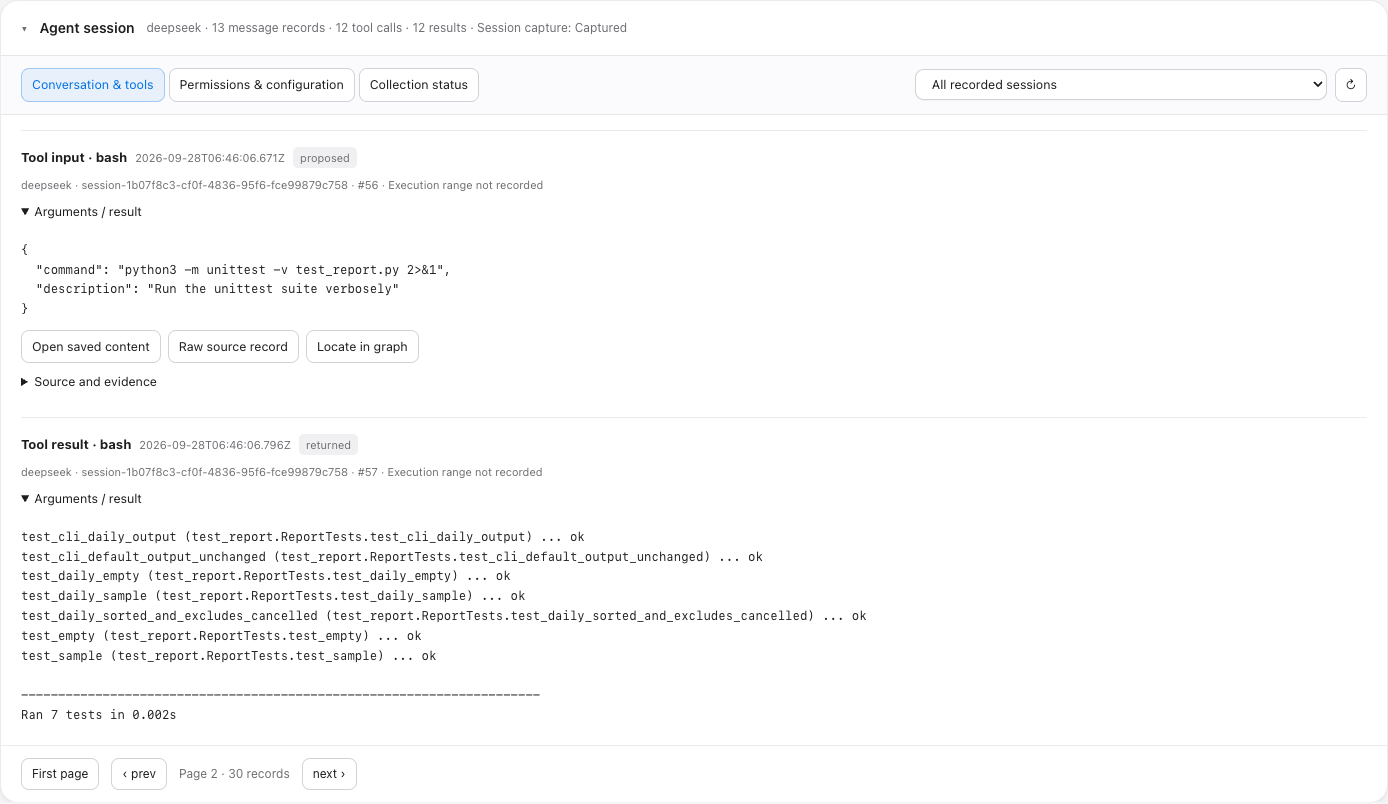Open saved content for bash input

pyautogui.click(x=91, y=347)
